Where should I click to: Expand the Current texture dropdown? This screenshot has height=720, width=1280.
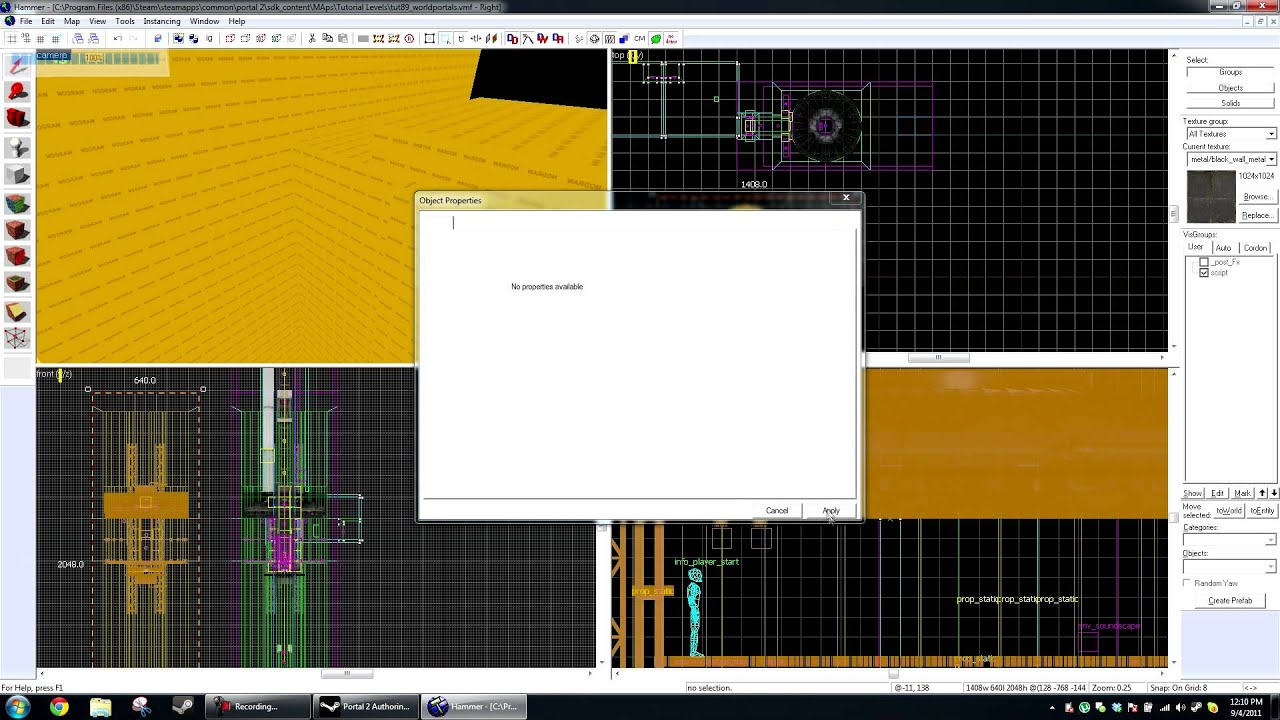pos(1231,159)
